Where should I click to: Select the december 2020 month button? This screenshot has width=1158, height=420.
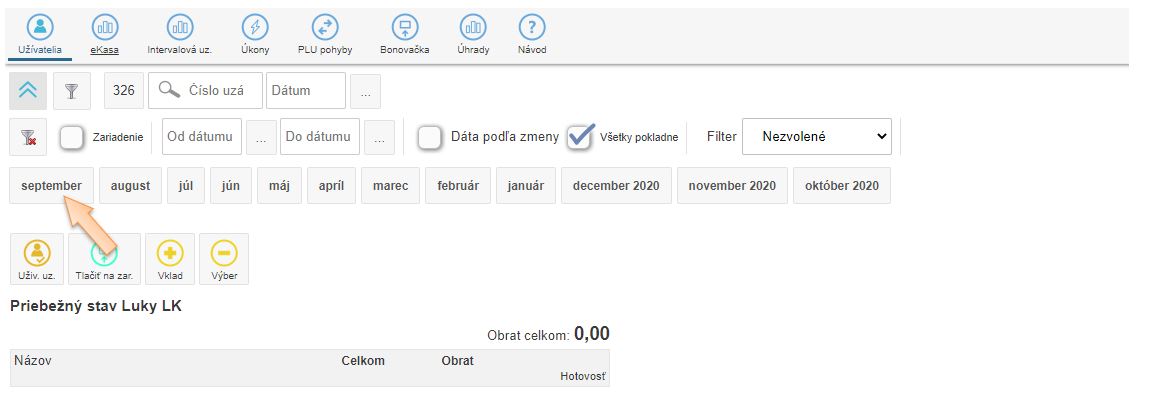tap(616, 186)
